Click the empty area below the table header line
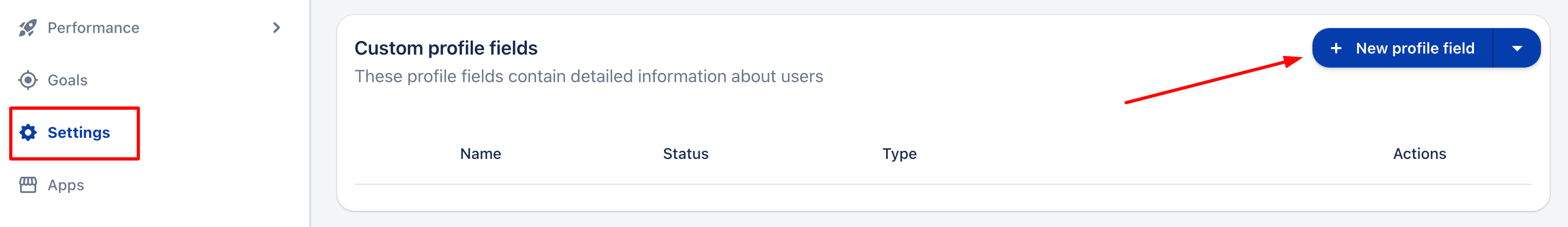1568x227 pixels. pyautogui.click(x=942, y=198)
